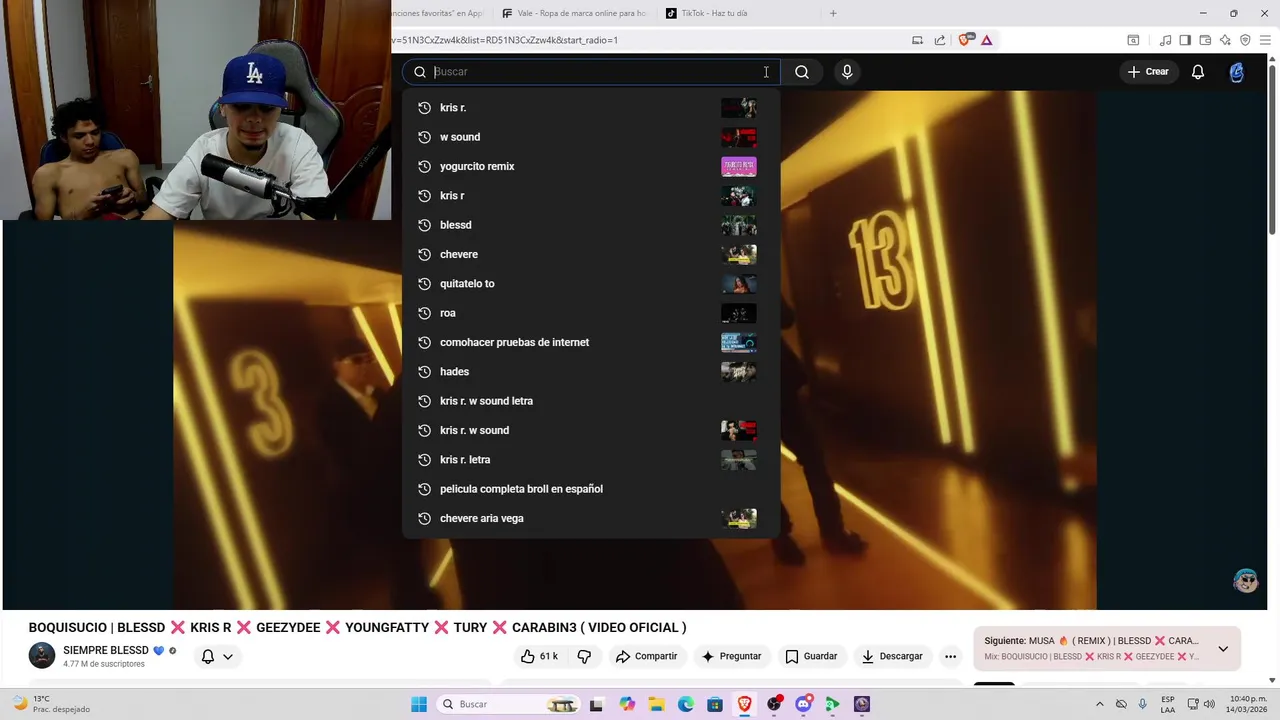Select suggestion 'blessd'
1280x720 pixels.
click(590, 225)
